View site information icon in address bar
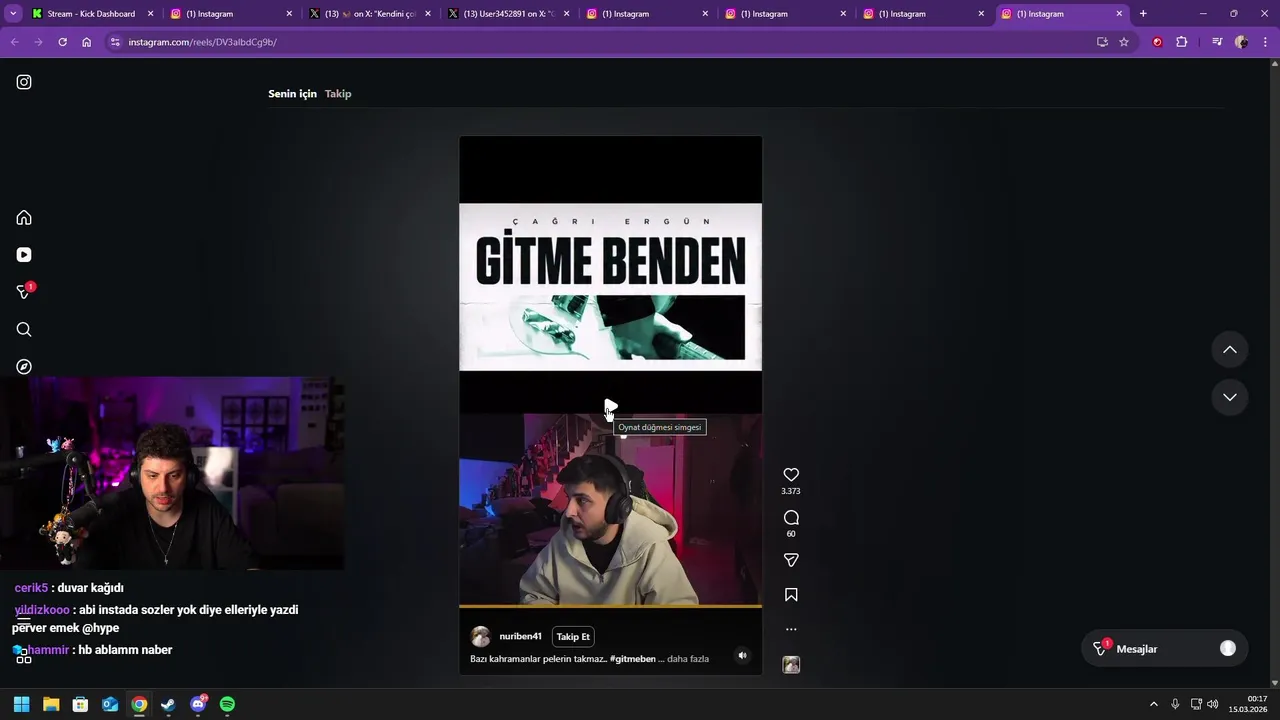Screen dimensions: 1280x720 click(115, 42)
